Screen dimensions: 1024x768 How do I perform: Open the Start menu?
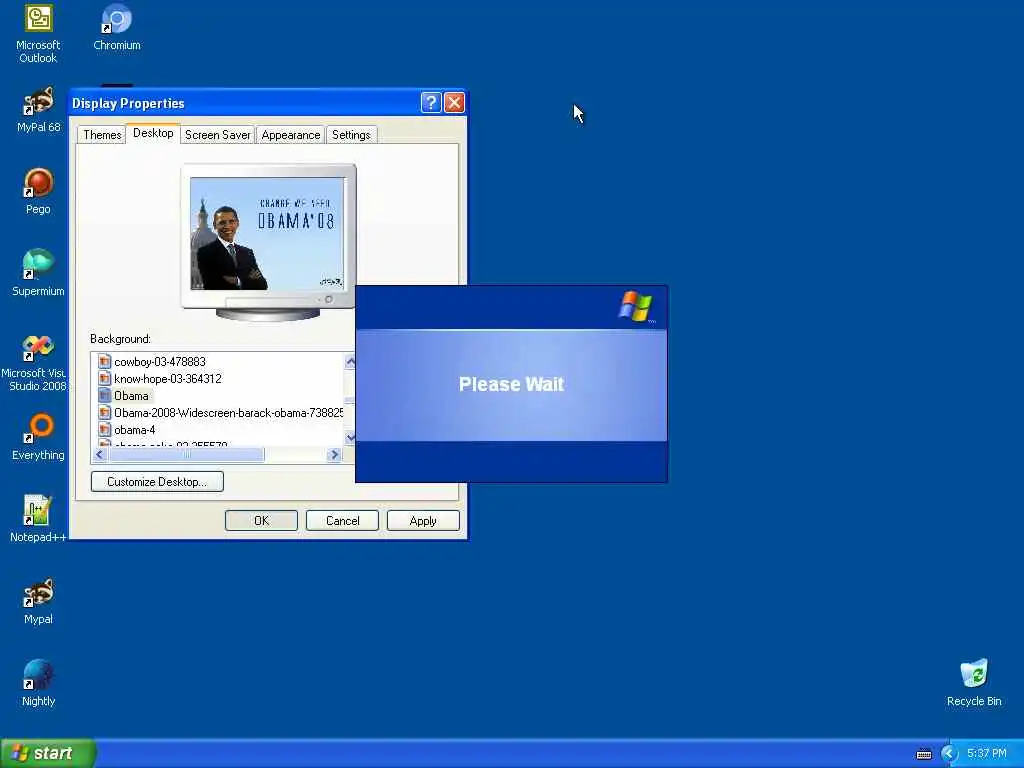(x=48, y=753)
